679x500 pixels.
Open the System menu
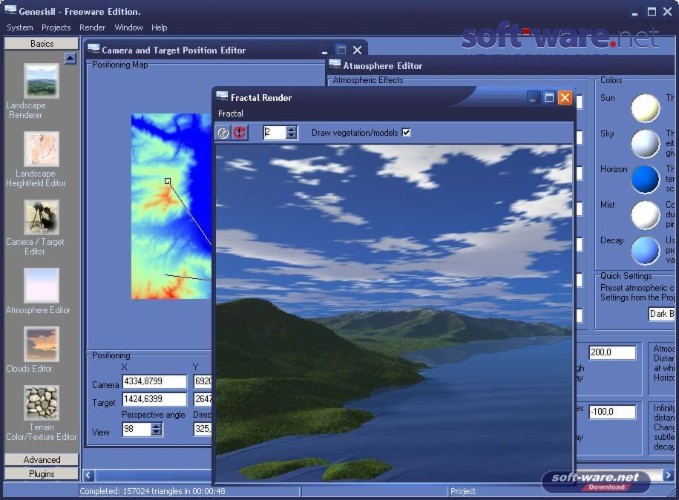click(x=19, y=28)
